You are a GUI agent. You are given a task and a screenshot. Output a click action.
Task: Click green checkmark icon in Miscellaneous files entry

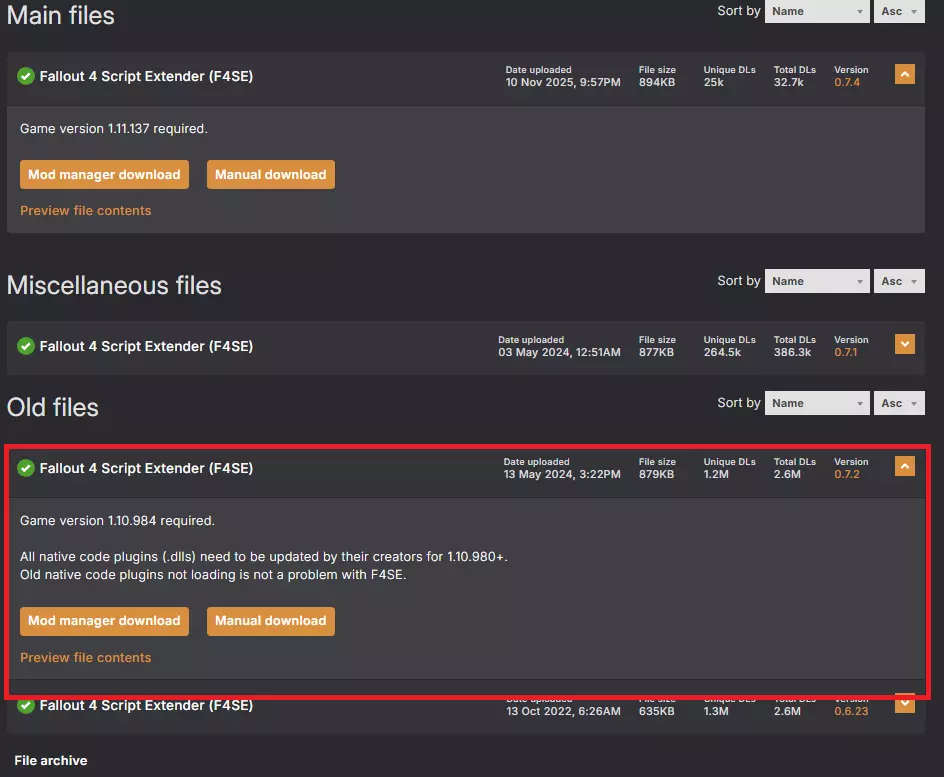click(x=26, y=346)
